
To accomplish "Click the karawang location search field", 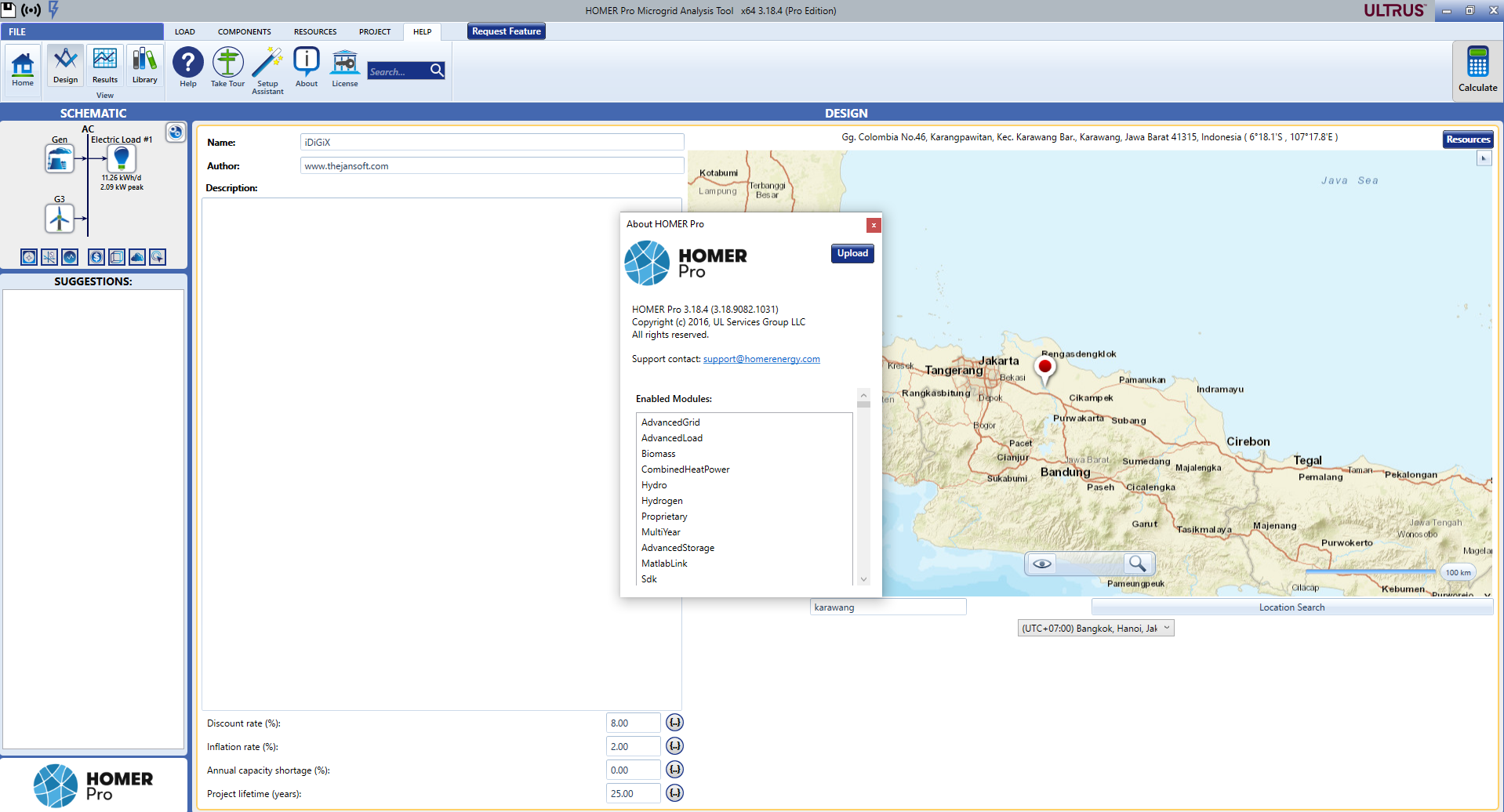I will (888, 607).
